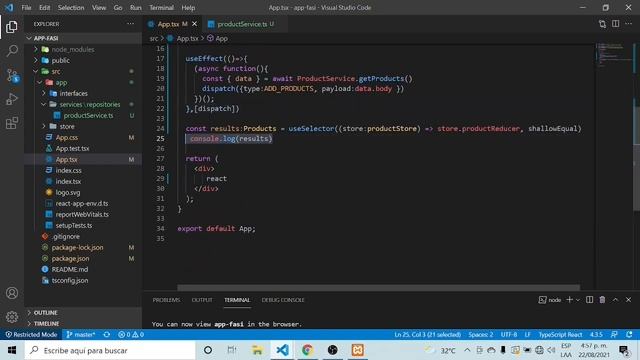640x360 pixels.
Task: Kill terminal with trash icon
Action: 602,300
